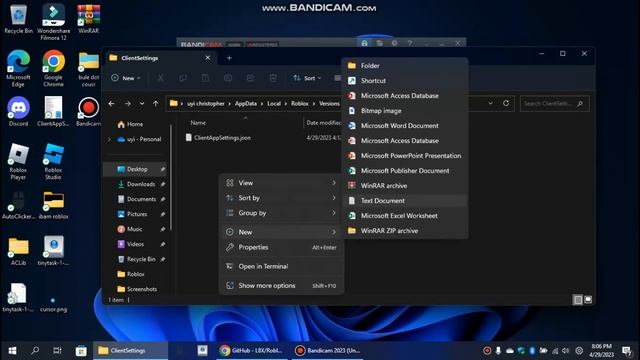Launch Roblox Studio desktop shortcut
Screen dimensions: 640x360
[x=53, y=162]
